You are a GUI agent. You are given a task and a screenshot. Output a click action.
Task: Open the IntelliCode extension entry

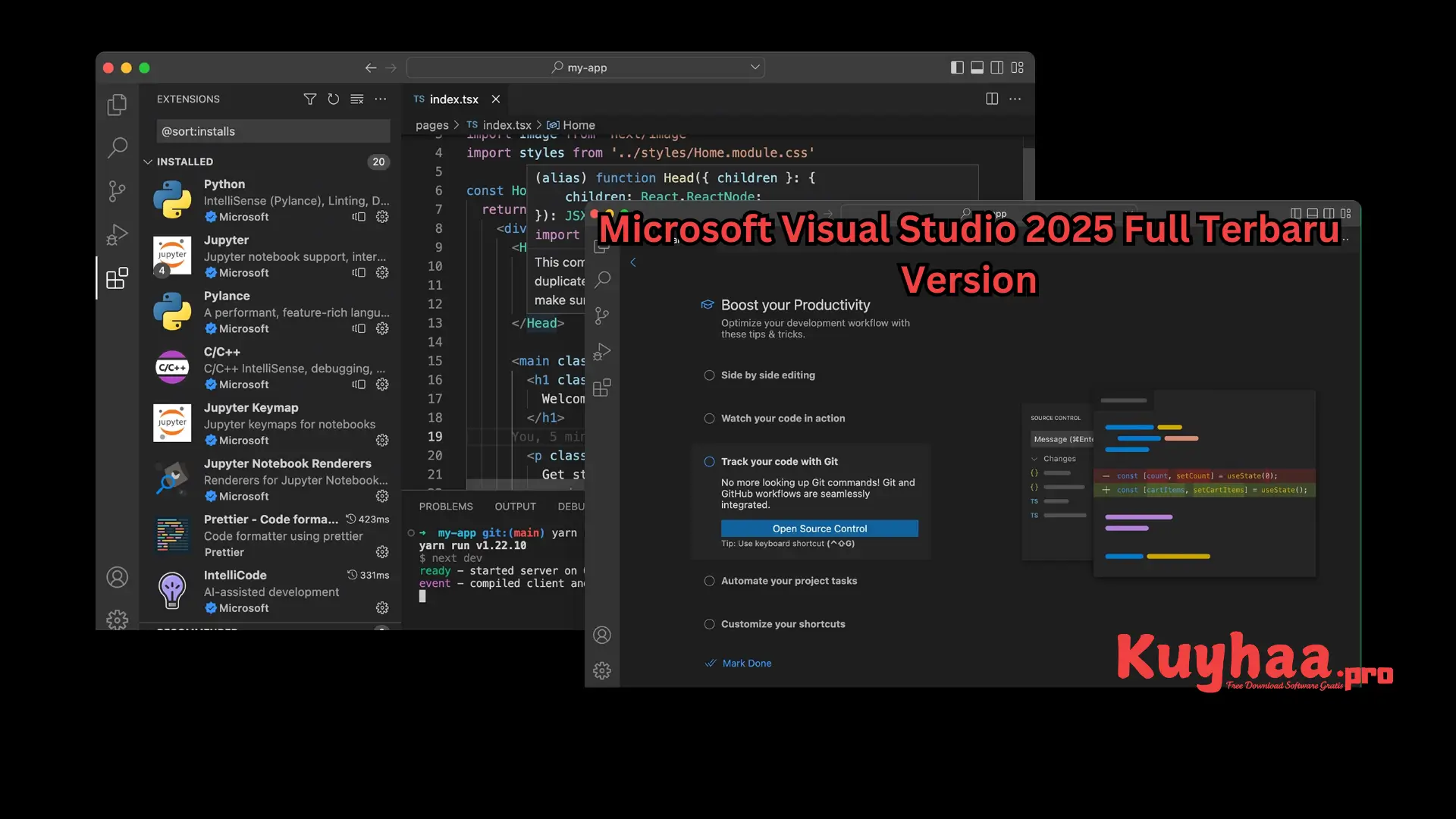pos(271,591)
